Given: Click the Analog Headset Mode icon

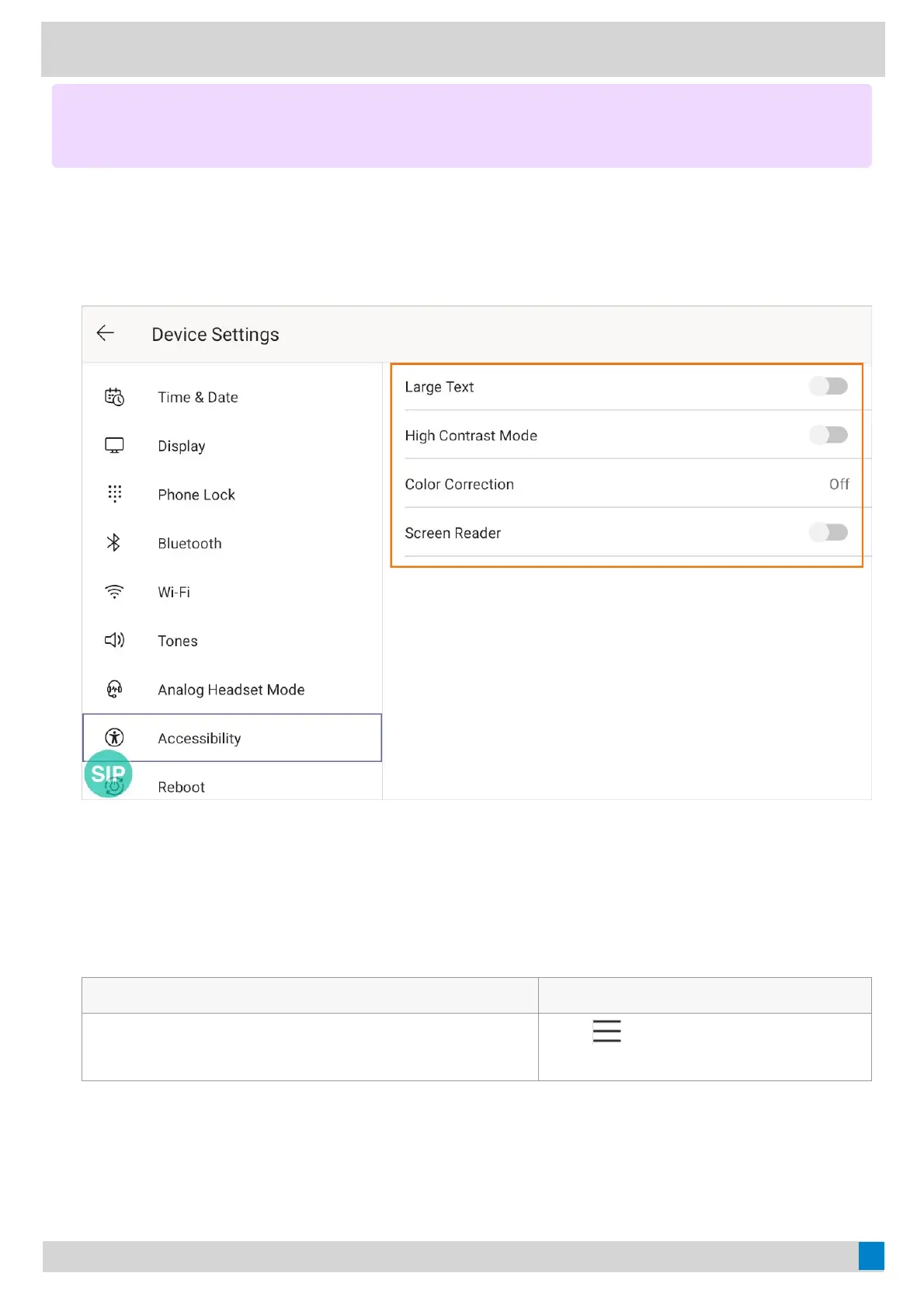Looking at the screenshot, I should tap(114, 689).
